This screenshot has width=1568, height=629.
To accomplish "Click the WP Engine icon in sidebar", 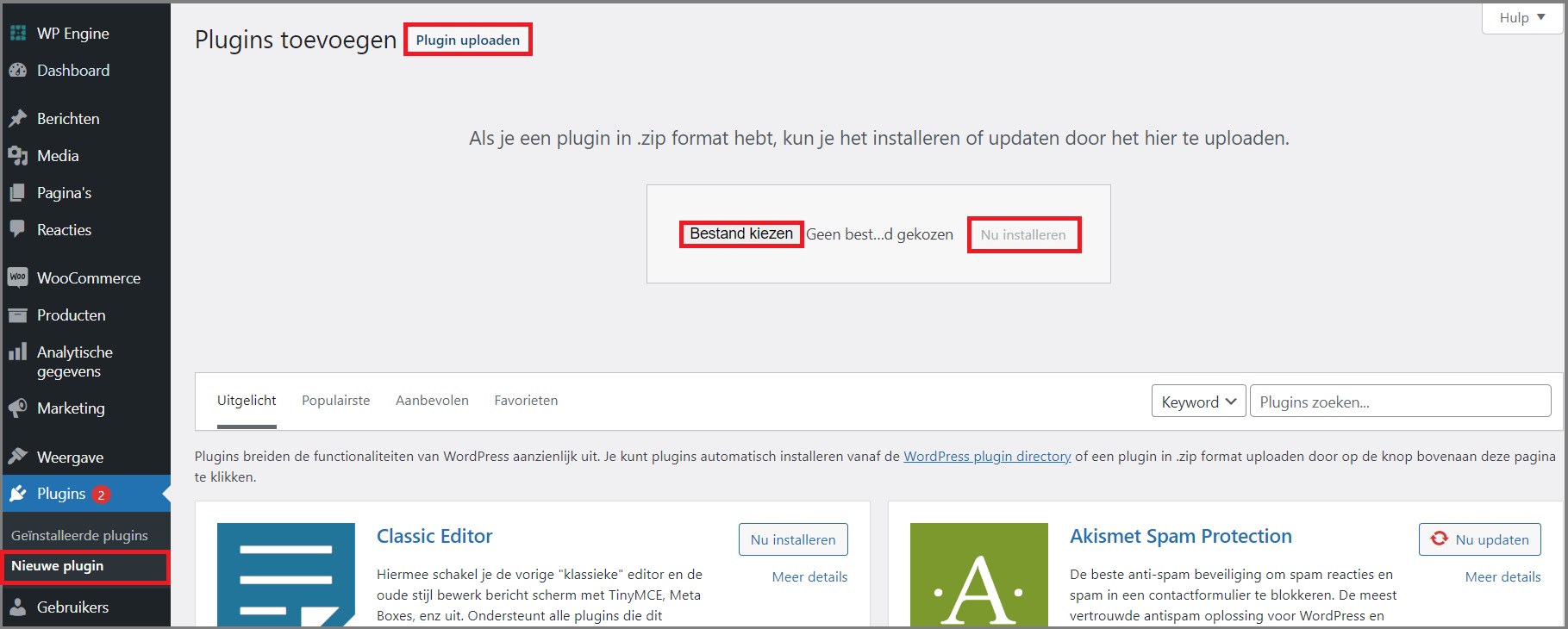I will pyautogui.click(x=18, y=34).
